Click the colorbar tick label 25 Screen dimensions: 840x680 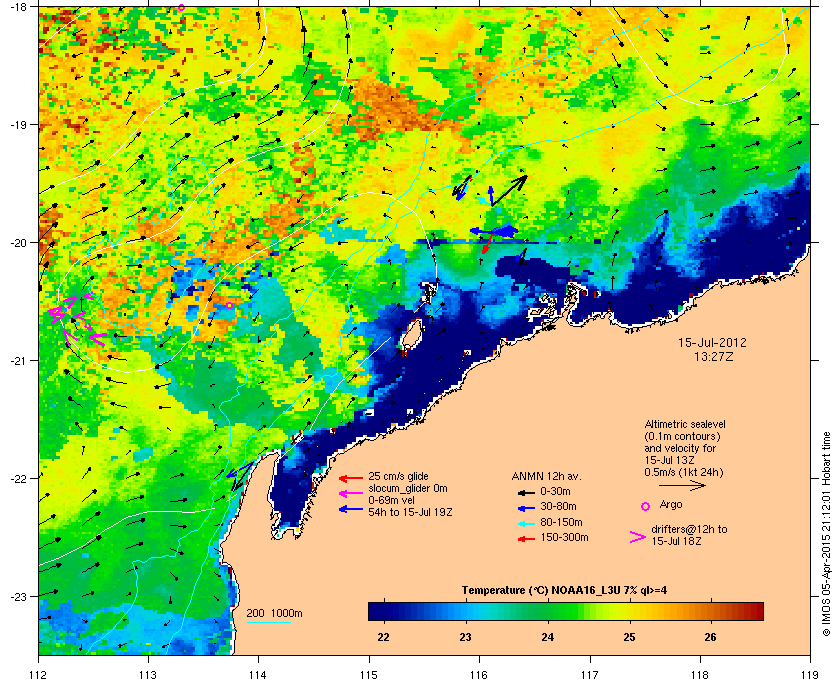(629, 637)
